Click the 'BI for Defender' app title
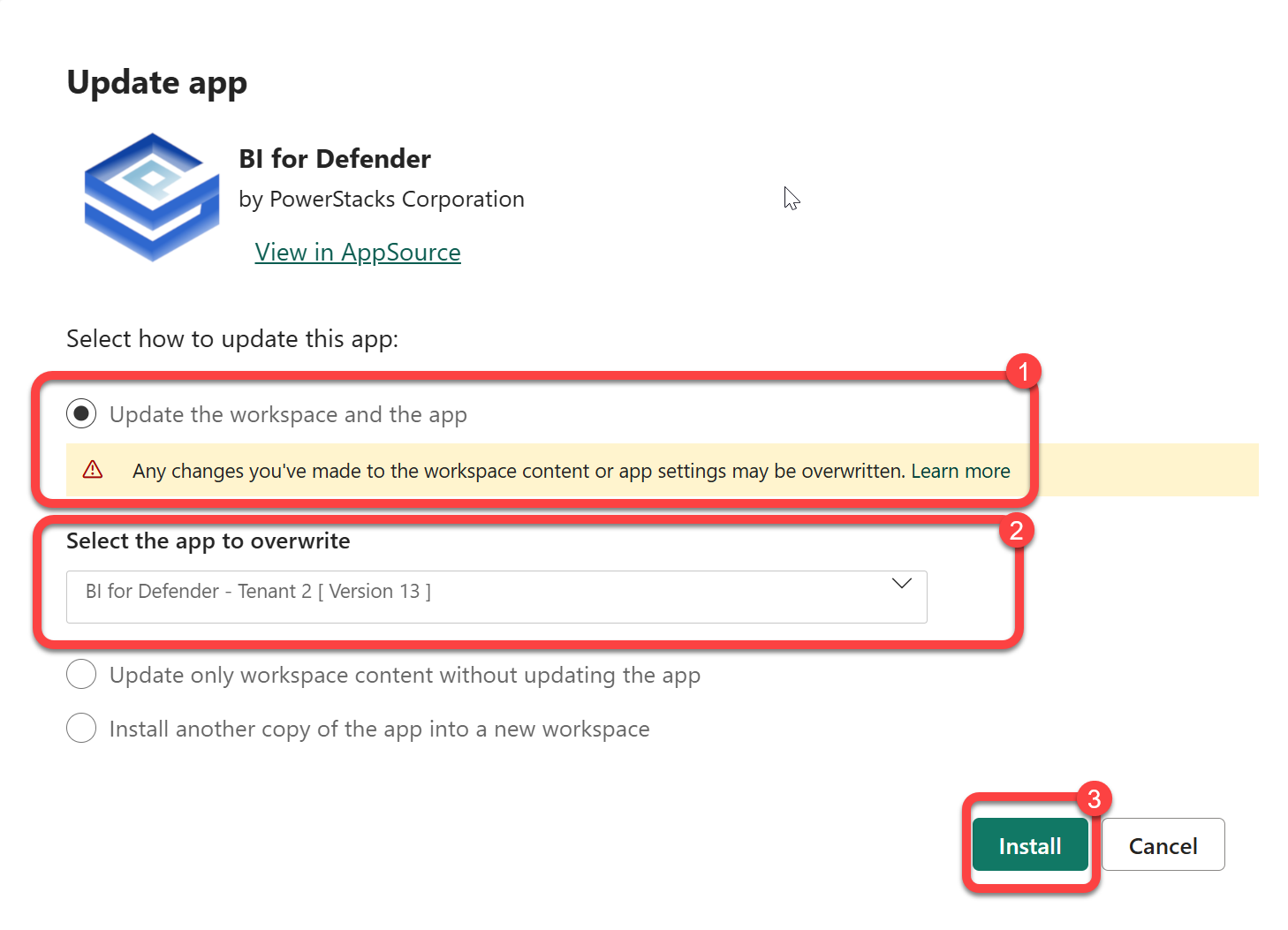The image size is (1288, 930). click(x=335, y=159)
